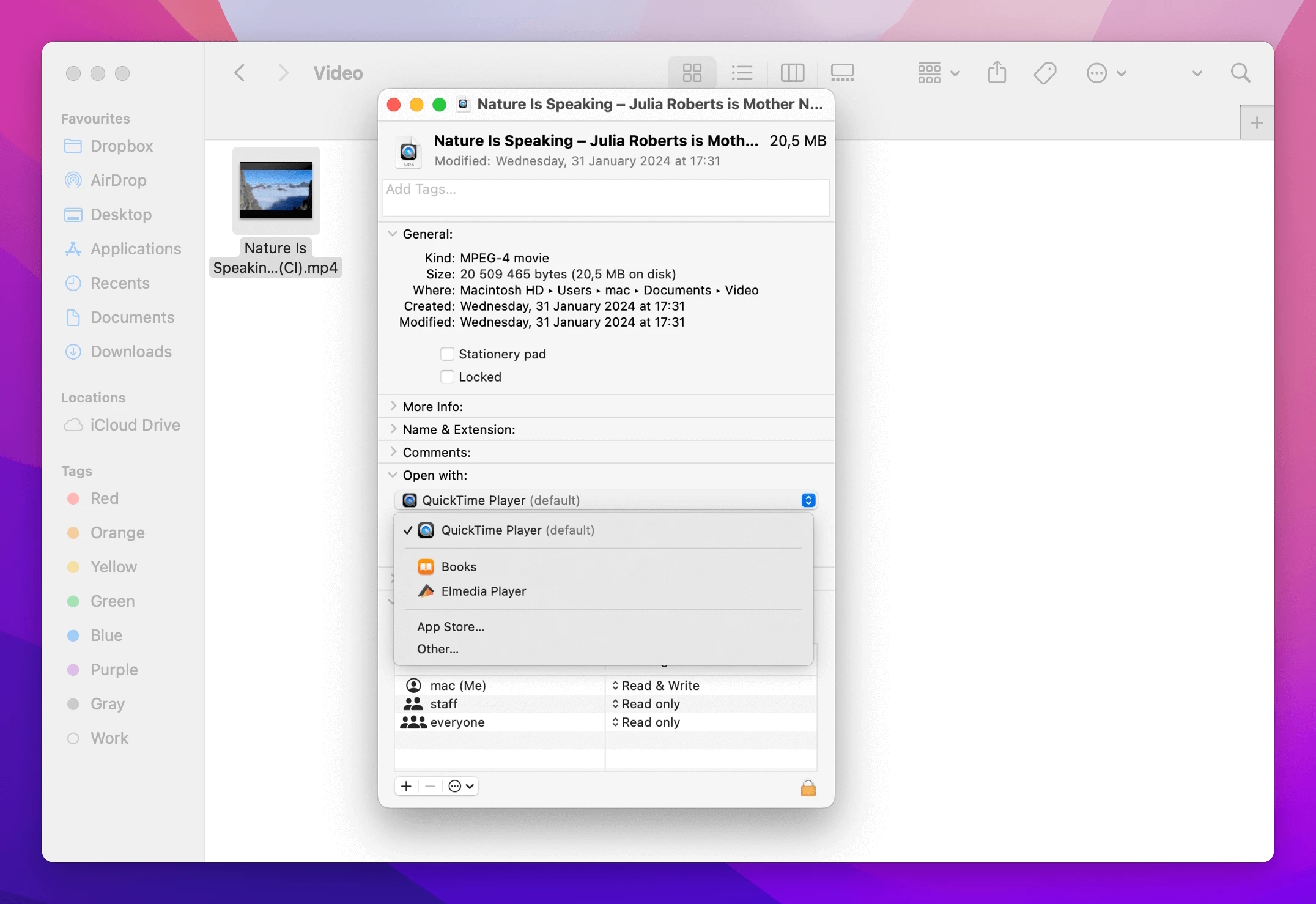Click the Edit Tags icon

tap(1044, 73)
